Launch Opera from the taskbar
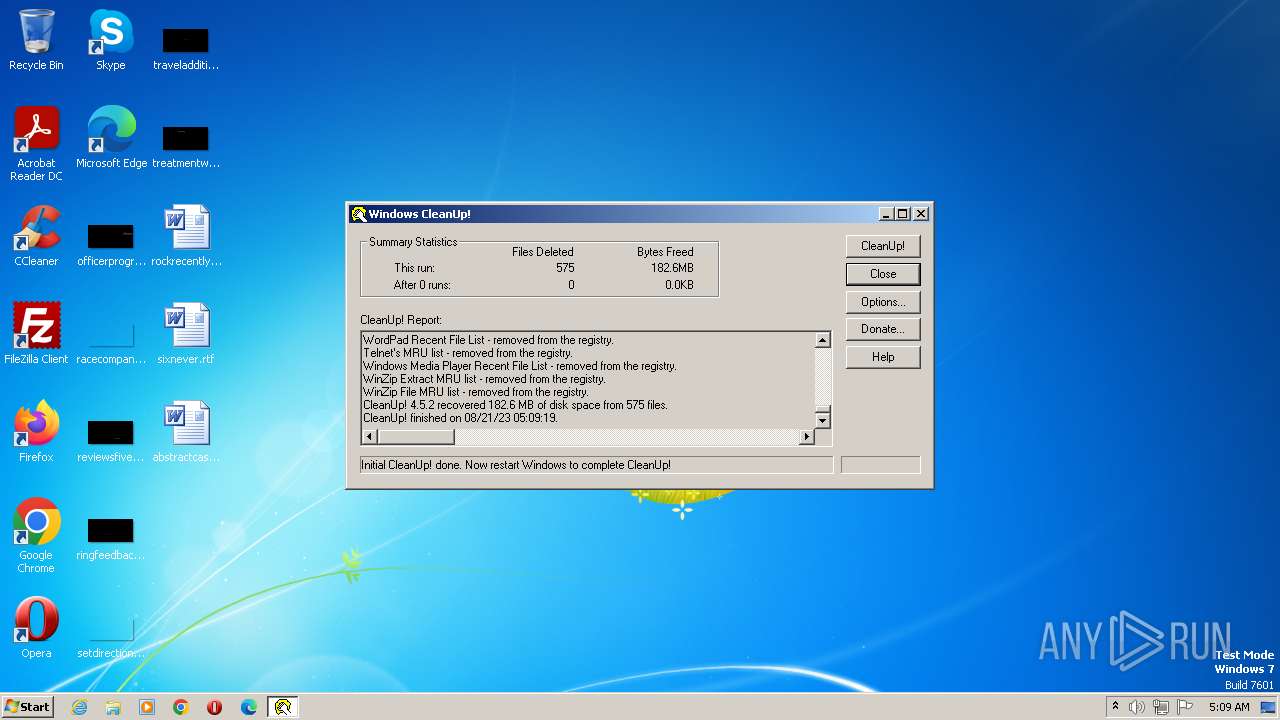 click(x=214, y=707)
